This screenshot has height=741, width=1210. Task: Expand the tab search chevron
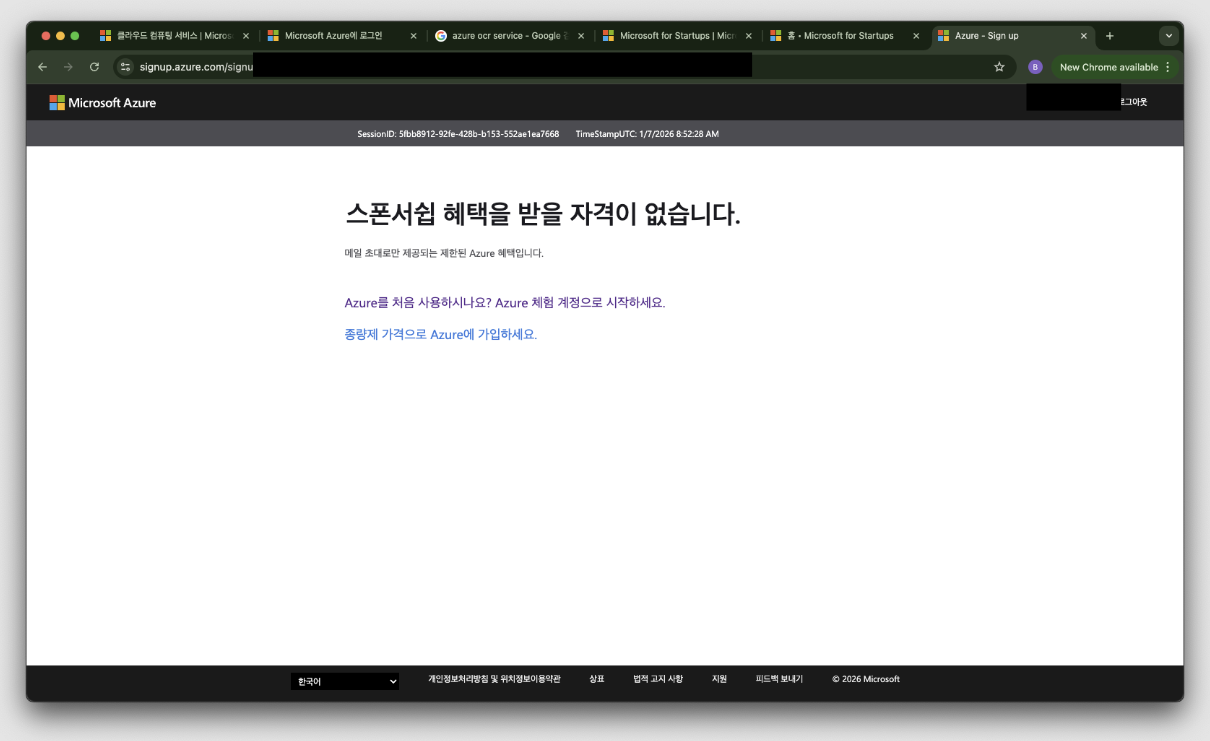pos(1169,36)
